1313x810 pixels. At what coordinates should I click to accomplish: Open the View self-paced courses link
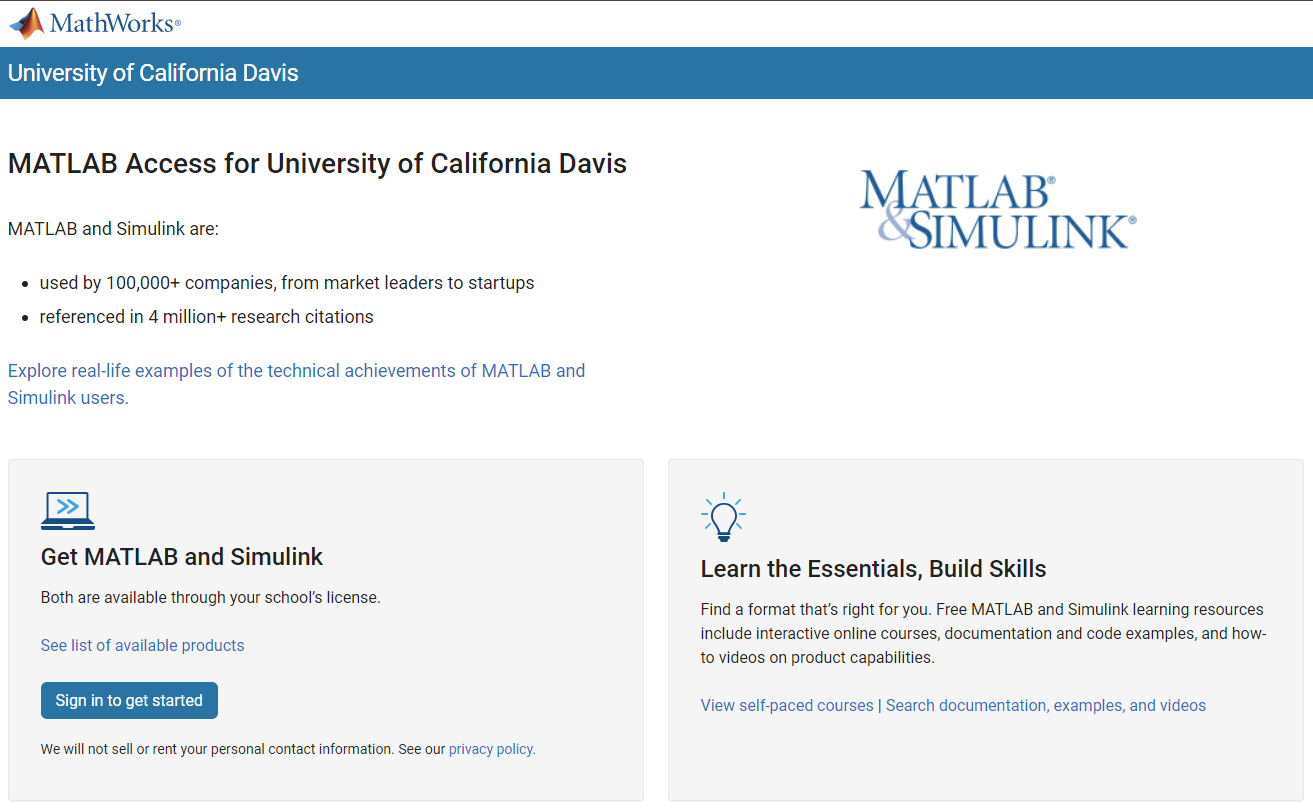tap(787, 705)
